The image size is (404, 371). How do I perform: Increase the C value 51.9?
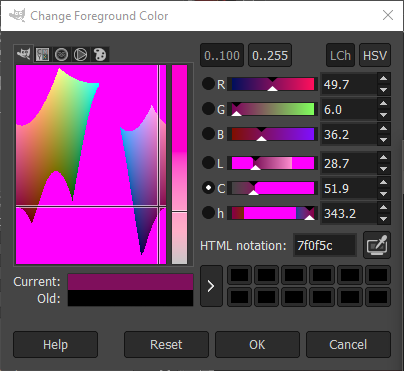coord(384,183)
